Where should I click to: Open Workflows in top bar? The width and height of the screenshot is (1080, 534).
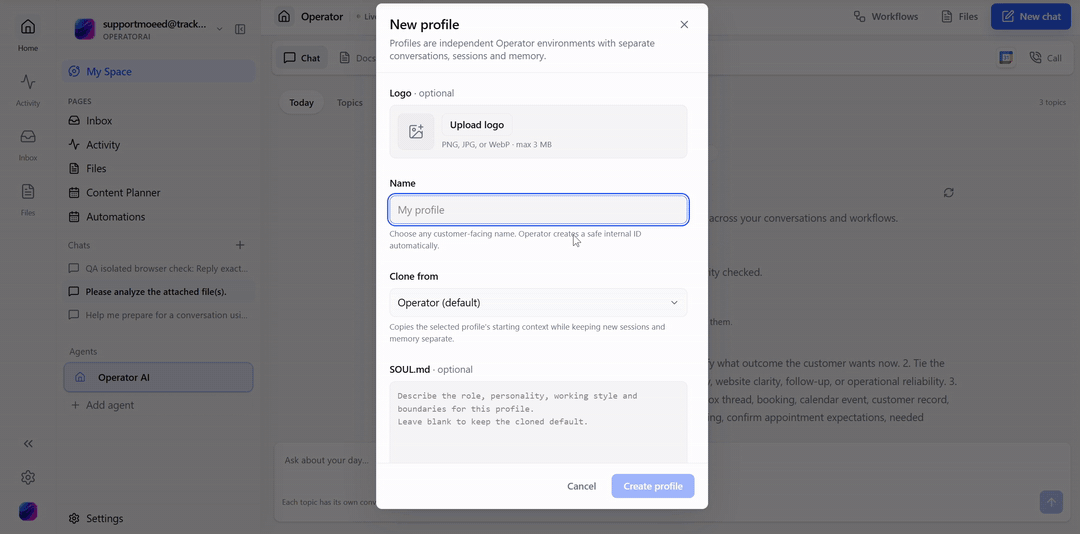pos(886,17)
